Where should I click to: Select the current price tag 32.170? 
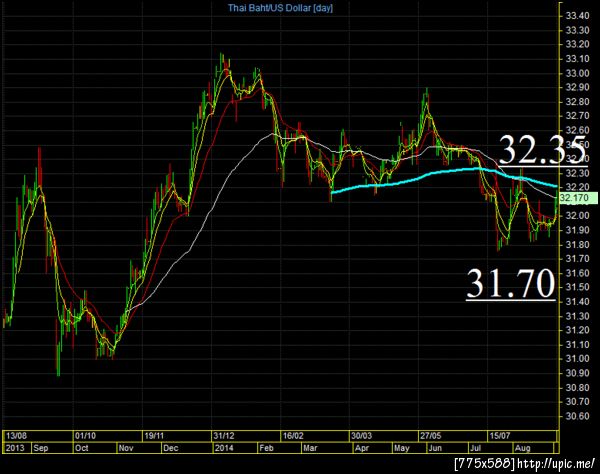click(578, 198)
